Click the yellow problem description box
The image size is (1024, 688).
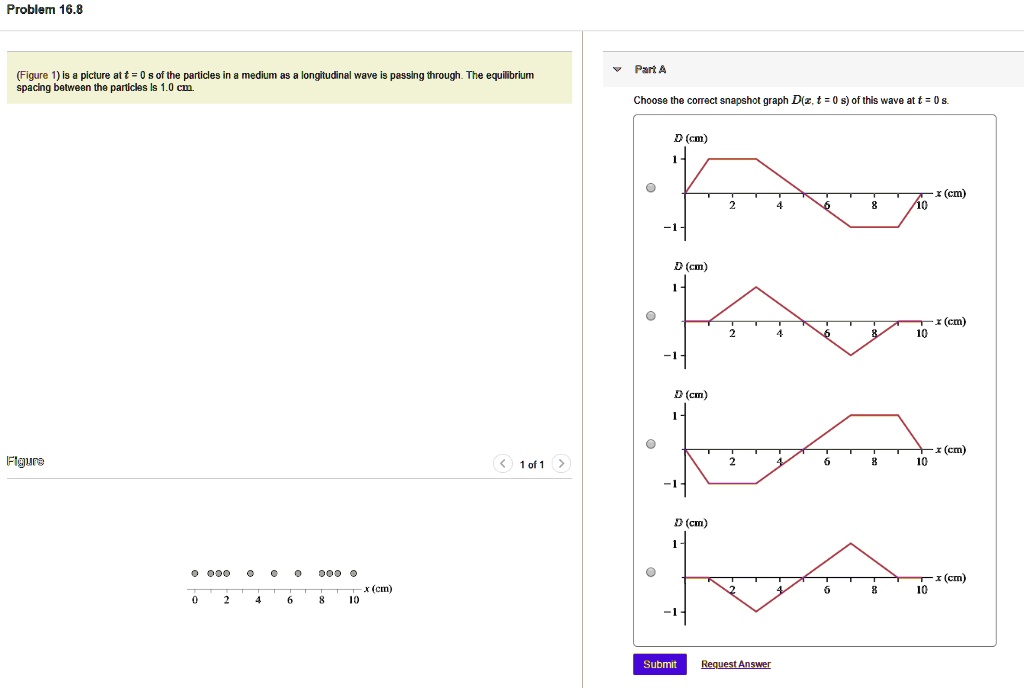(x=290, y=82)
